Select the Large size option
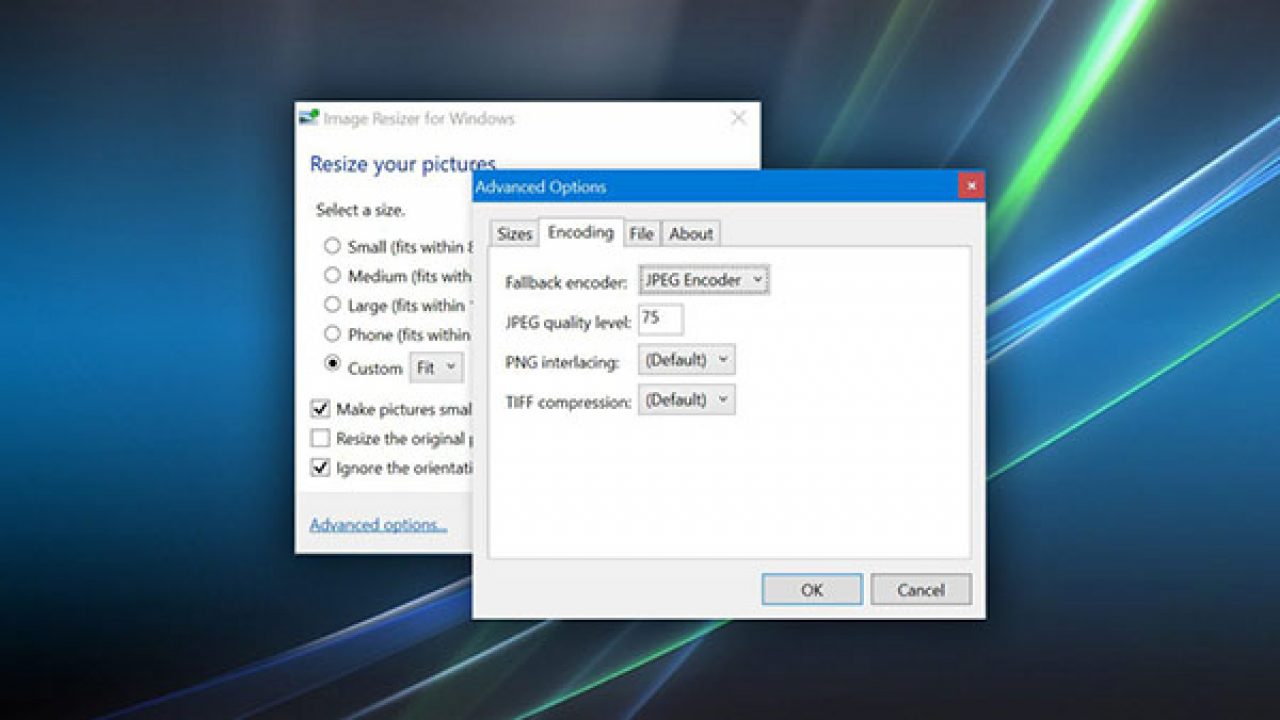The width and height of the screenshot is (1280, 720). point(333,304)
